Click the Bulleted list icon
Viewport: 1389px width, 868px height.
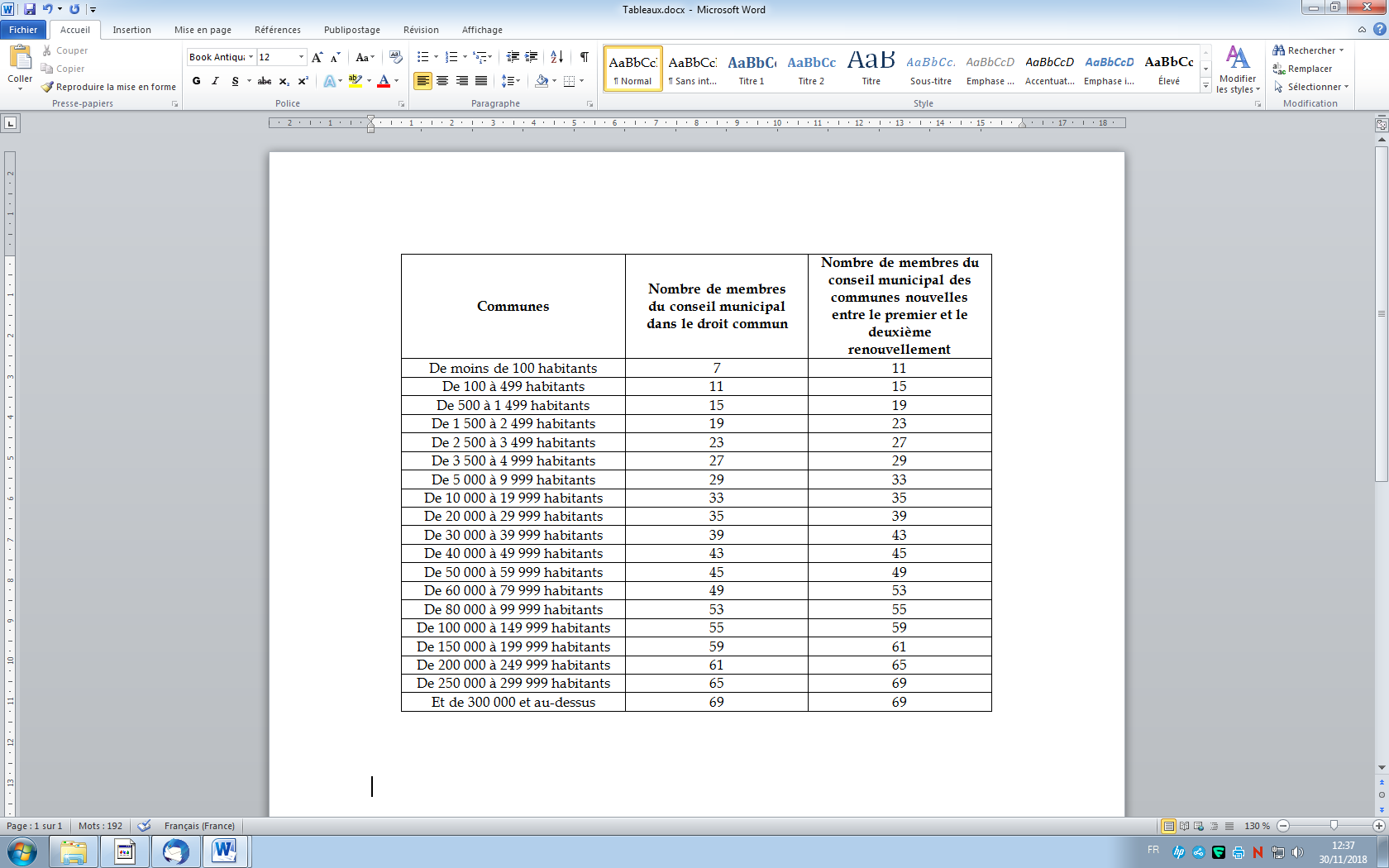click(423, 57)
